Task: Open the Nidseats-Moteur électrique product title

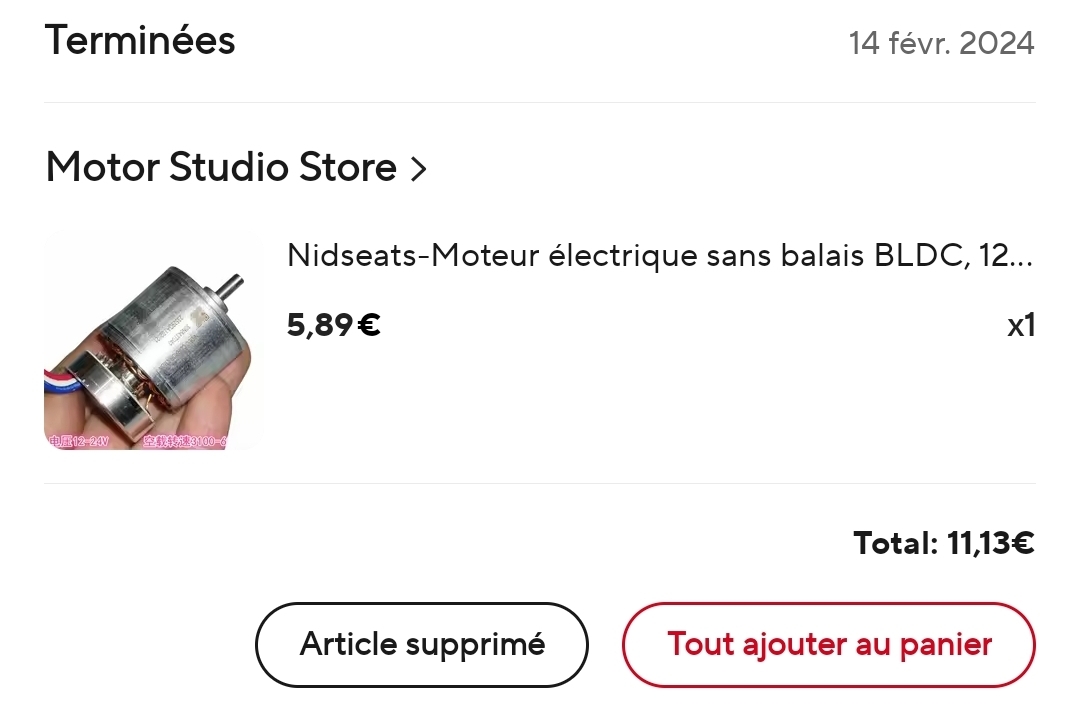Action: (x=659, y=256)
